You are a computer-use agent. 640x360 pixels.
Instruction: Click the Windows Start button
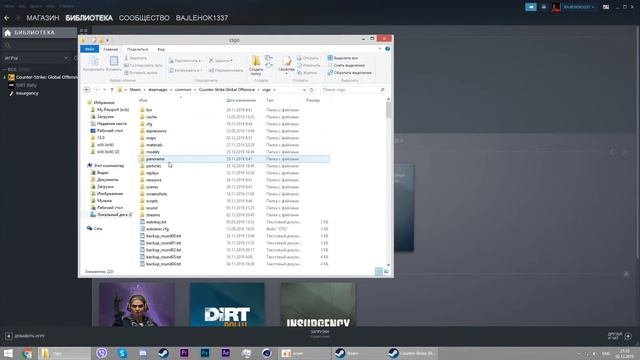[x=8, y=353]
